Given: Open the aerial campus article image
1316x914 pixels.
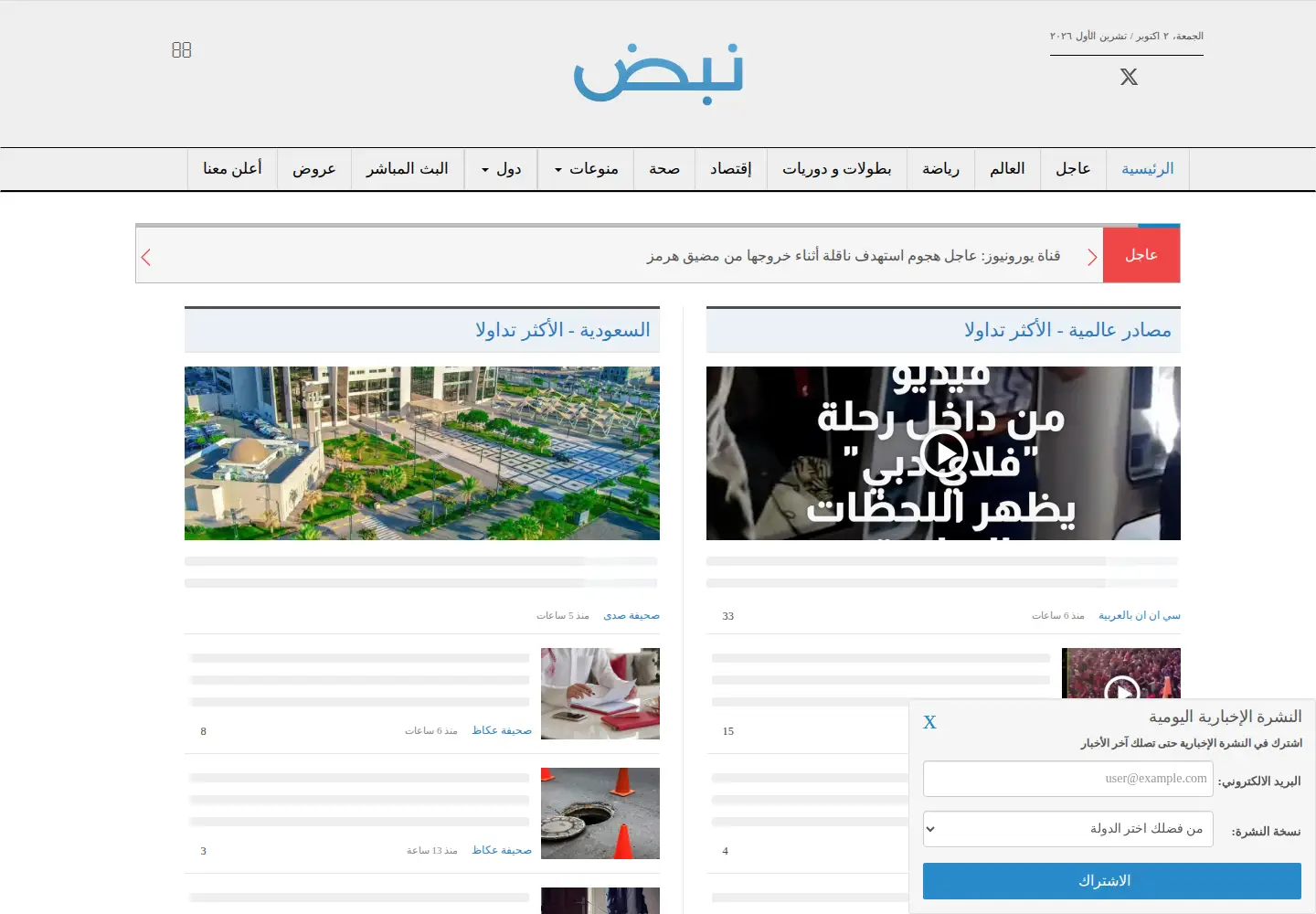Looking at the screenshot, I should point(422,453).
